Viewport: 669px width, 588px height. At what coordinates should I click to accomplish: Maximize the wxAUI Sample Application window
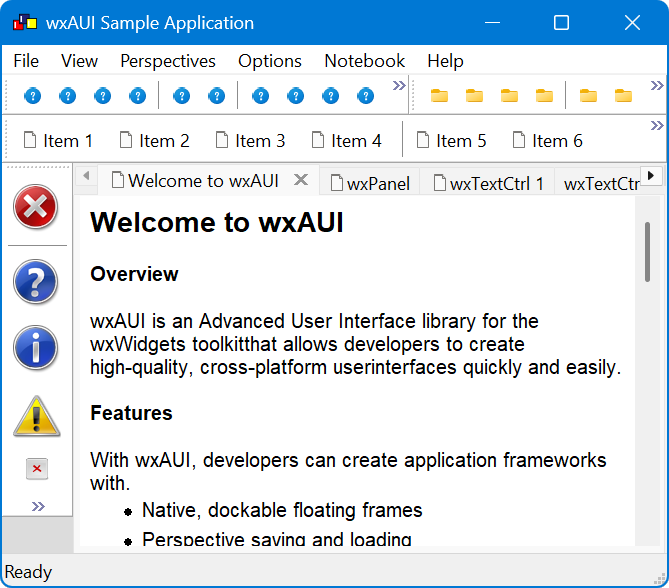coord(561,23)
